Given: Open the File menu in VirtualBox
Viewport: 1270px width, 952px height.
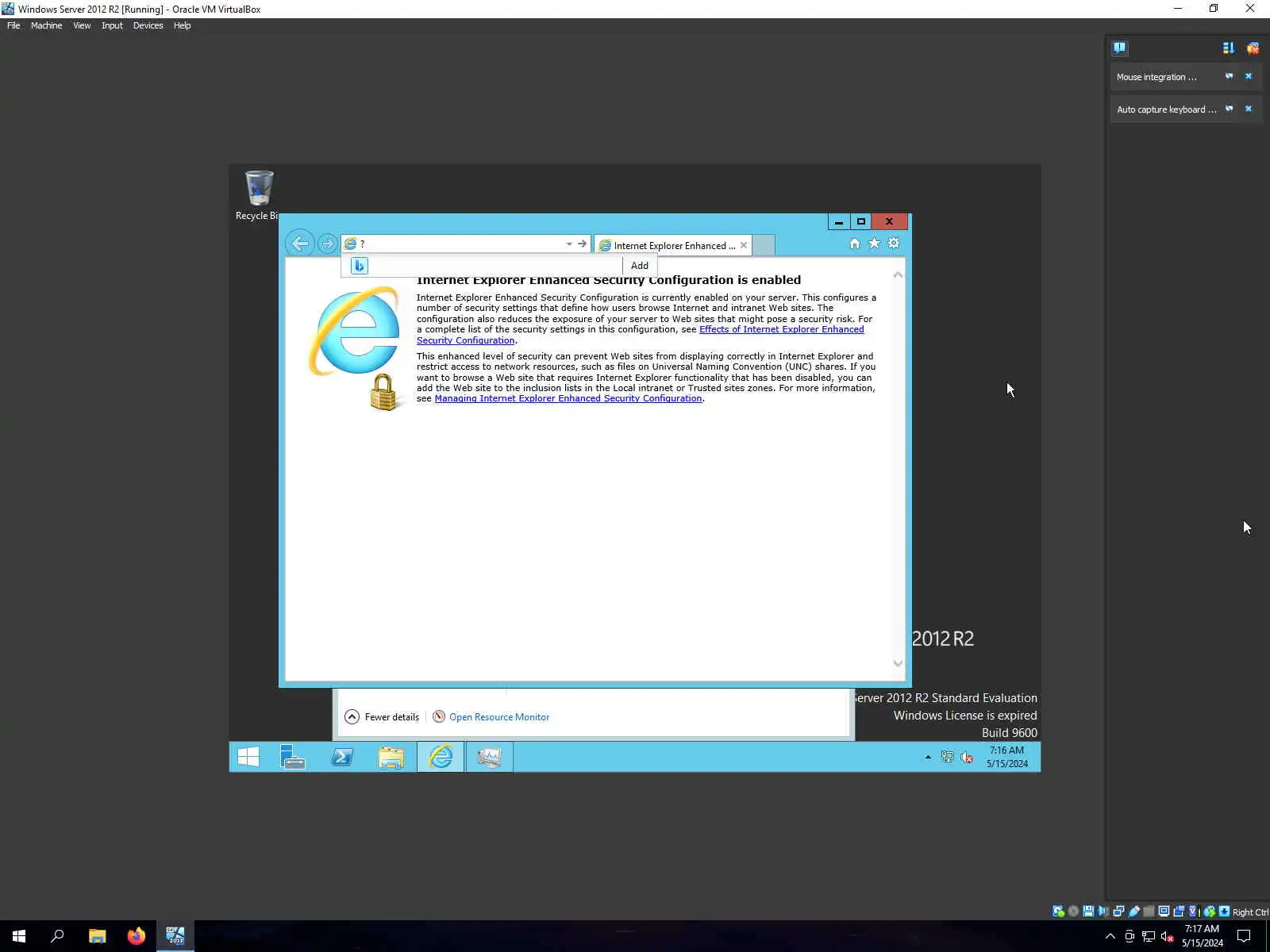Looking at the screenshot, I should click(x=13, y=25).
